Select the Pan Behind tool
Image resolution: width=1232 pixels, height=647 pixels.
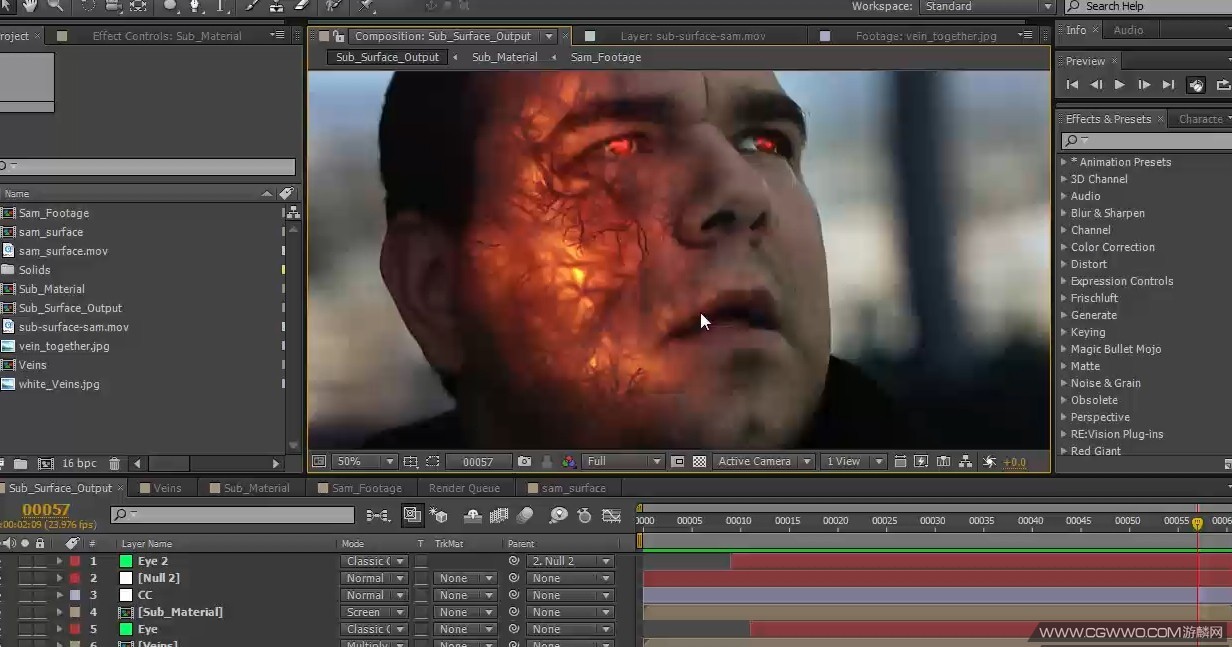tap(138, 6)
